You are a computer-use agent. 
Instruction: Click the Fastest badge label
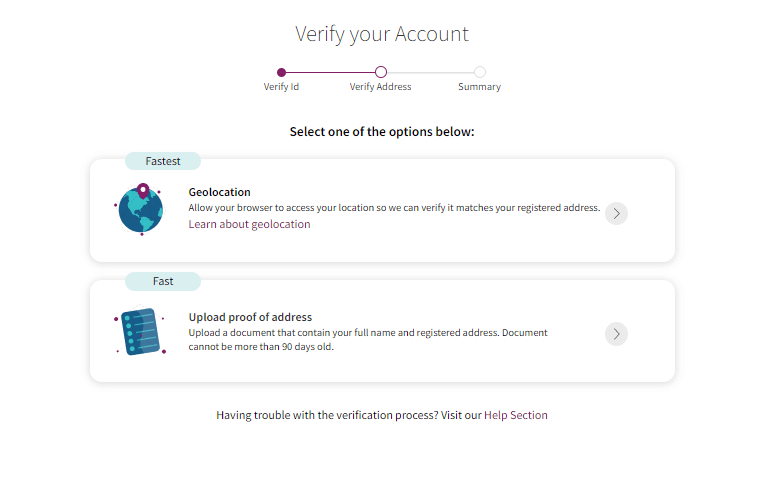point(163,161)
